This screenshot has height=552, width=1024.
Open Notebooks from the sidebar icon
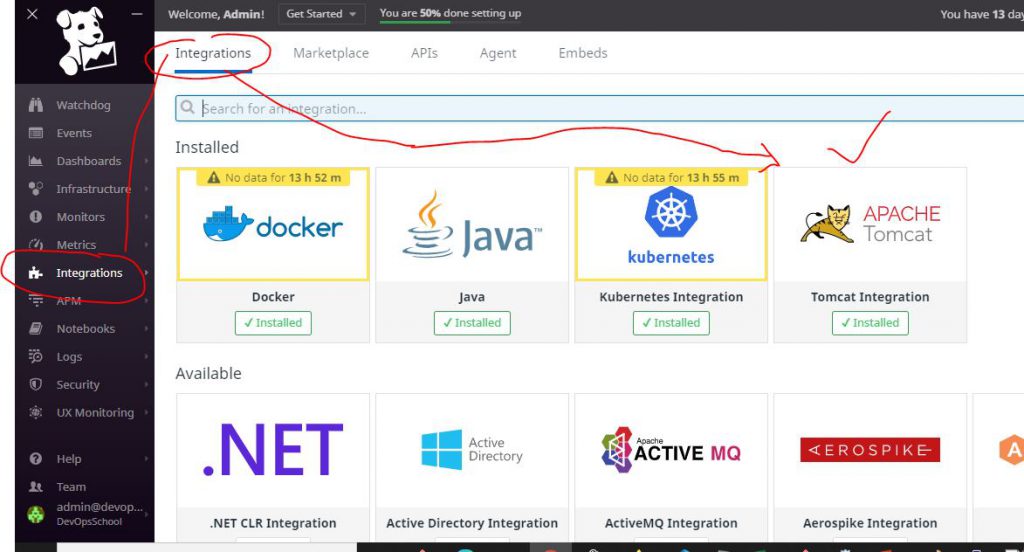point(36,329)
